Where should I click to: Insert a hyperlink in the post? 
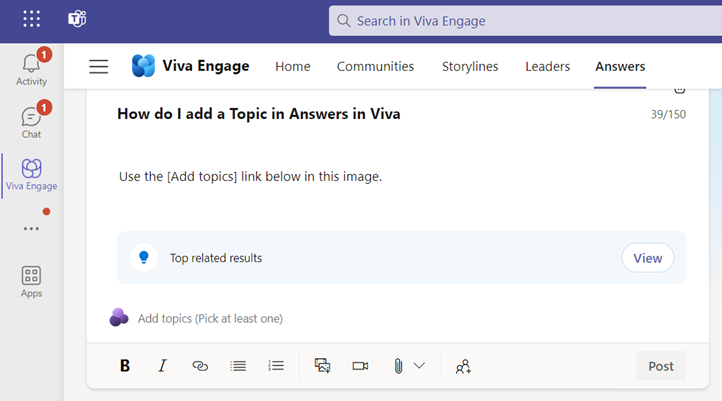pos(200,366)
